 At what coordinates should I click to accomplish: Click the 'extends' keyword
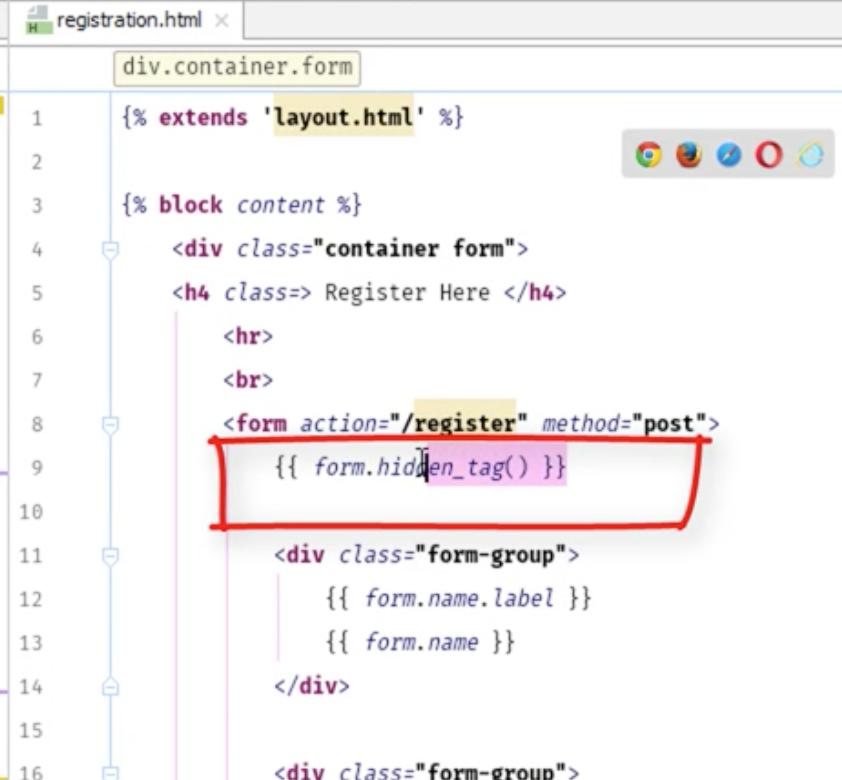pos(203,118)
